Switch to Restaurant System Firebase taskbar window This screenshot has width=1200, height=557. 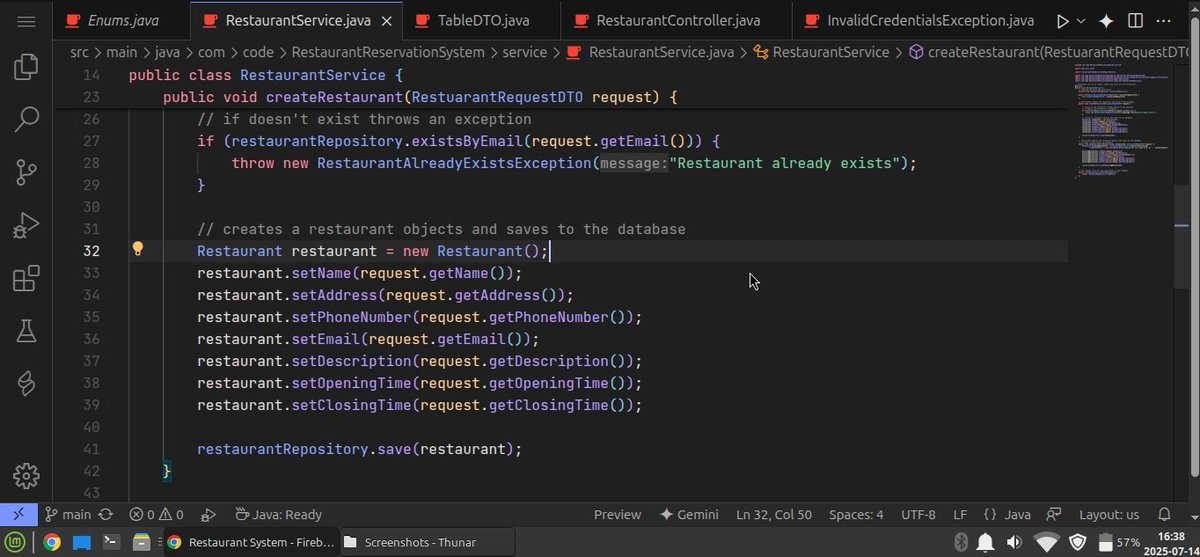[250, 542]
